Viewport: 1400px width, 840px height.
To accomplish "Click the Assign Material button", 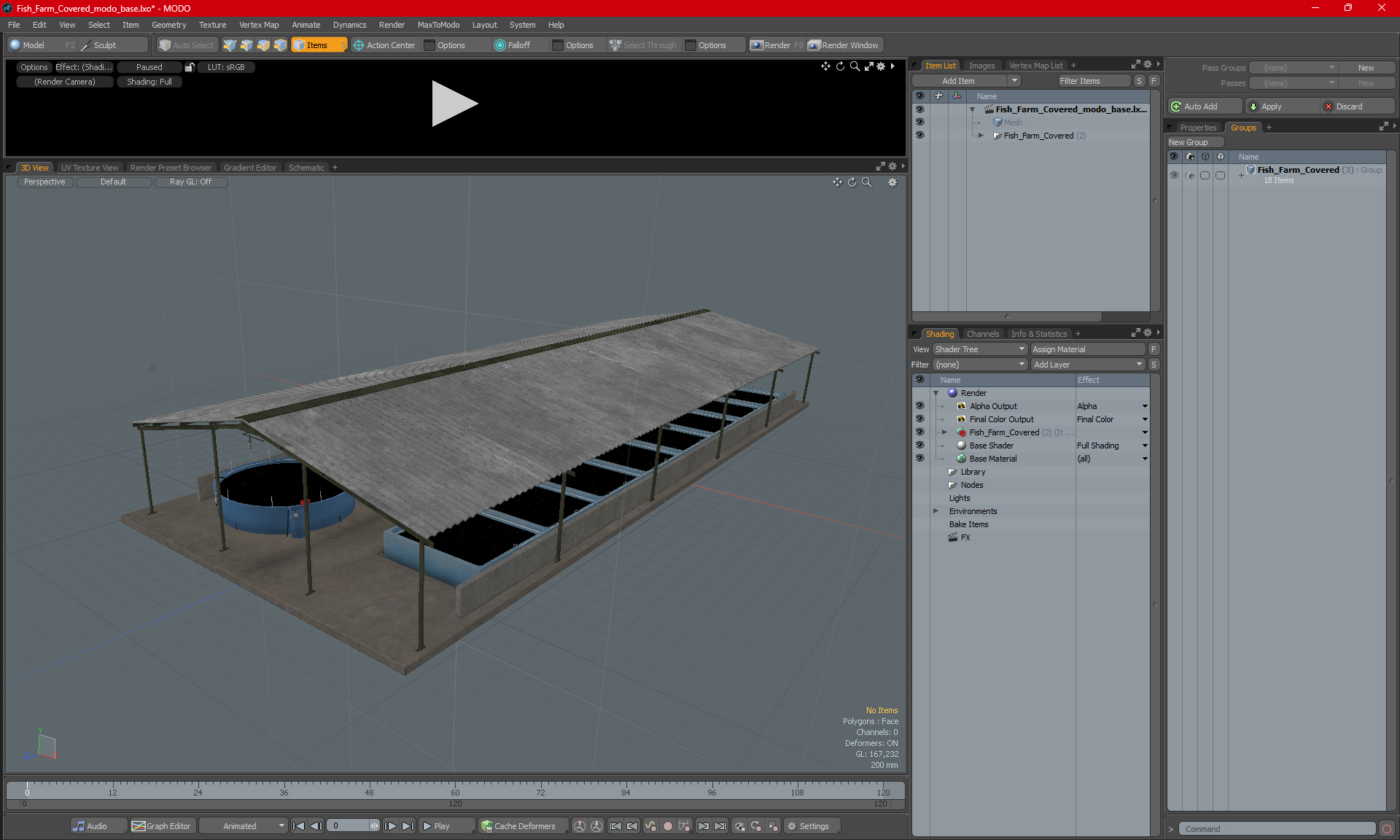I will 1088,349.
